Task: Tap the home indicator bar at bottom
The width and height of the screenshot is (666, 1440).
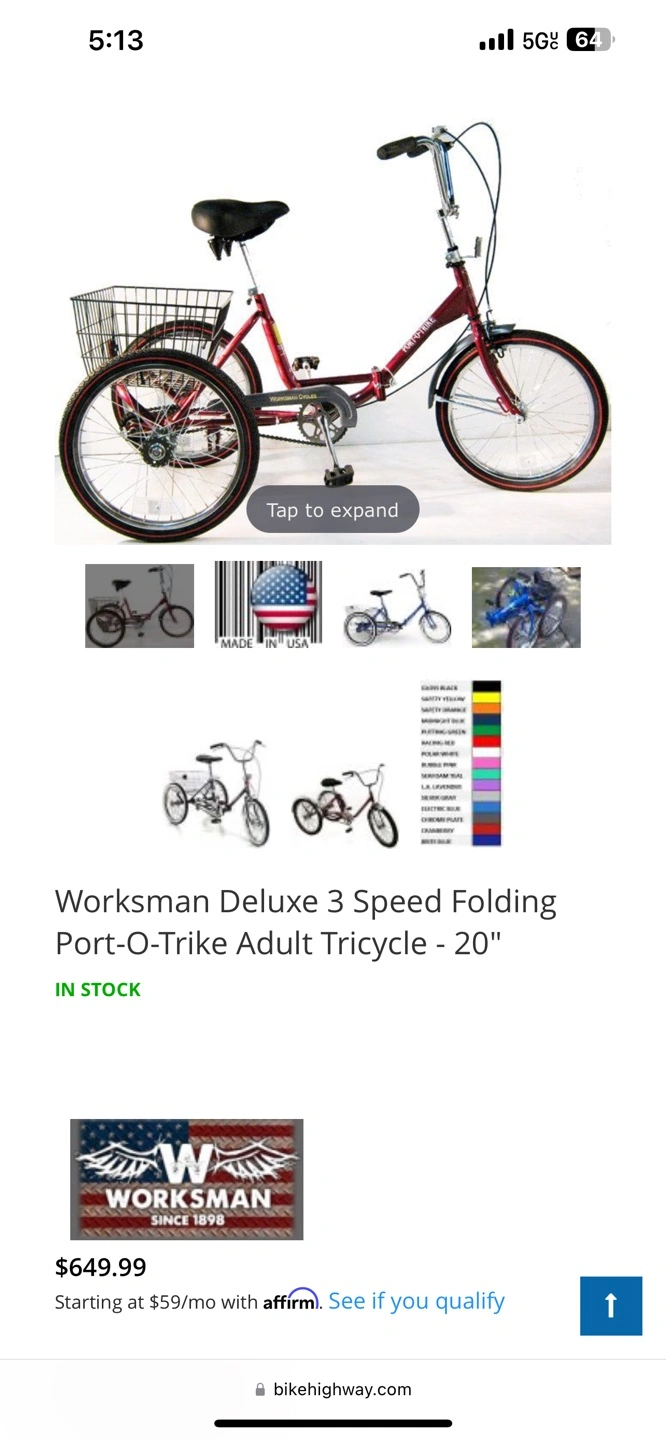Action: (x=333, y=1423)
